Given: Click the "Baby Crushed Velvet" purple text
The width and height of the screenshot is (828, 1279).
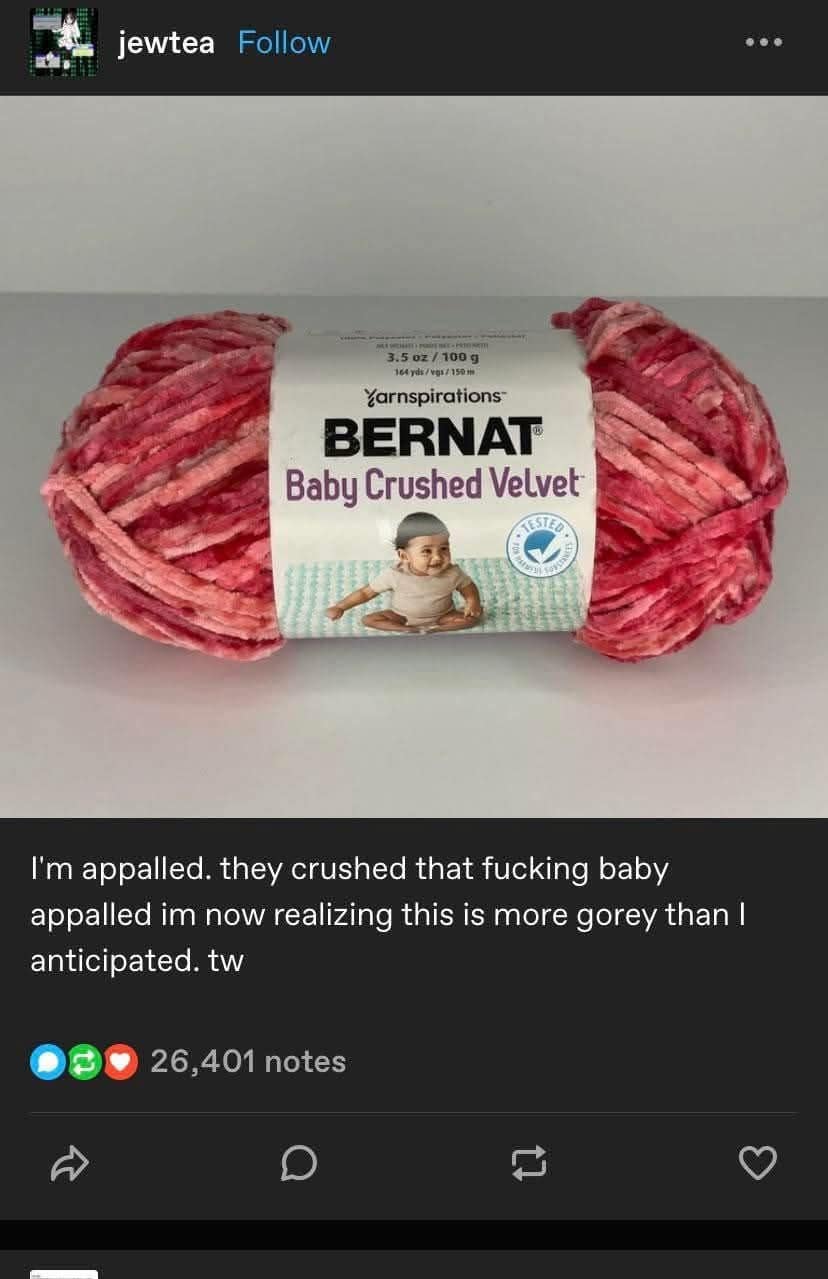Looking at the screenshot, I should (x=433, y=486).
